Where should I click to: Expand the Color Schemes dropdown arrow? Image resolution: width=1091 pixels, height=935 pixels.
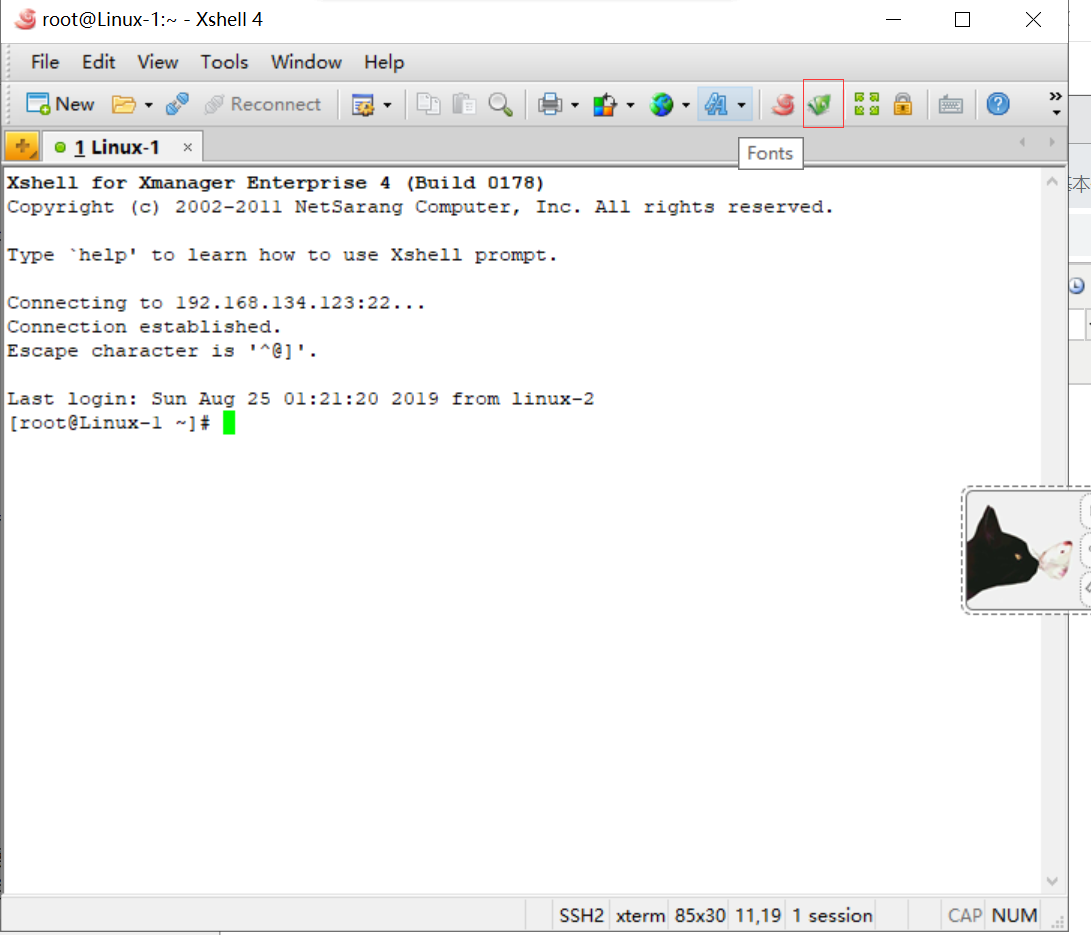tap(630, 105)
